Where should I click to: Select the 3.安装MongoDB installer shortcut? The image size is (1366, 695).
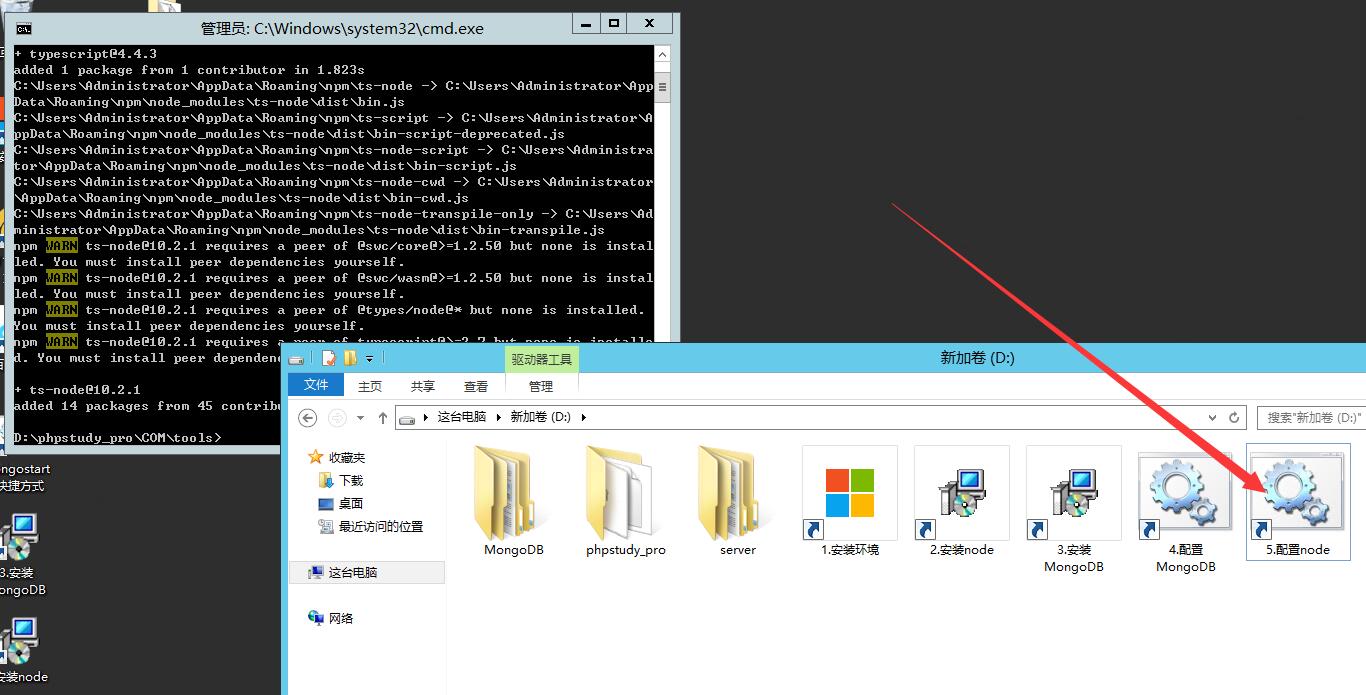(1073, 495)
